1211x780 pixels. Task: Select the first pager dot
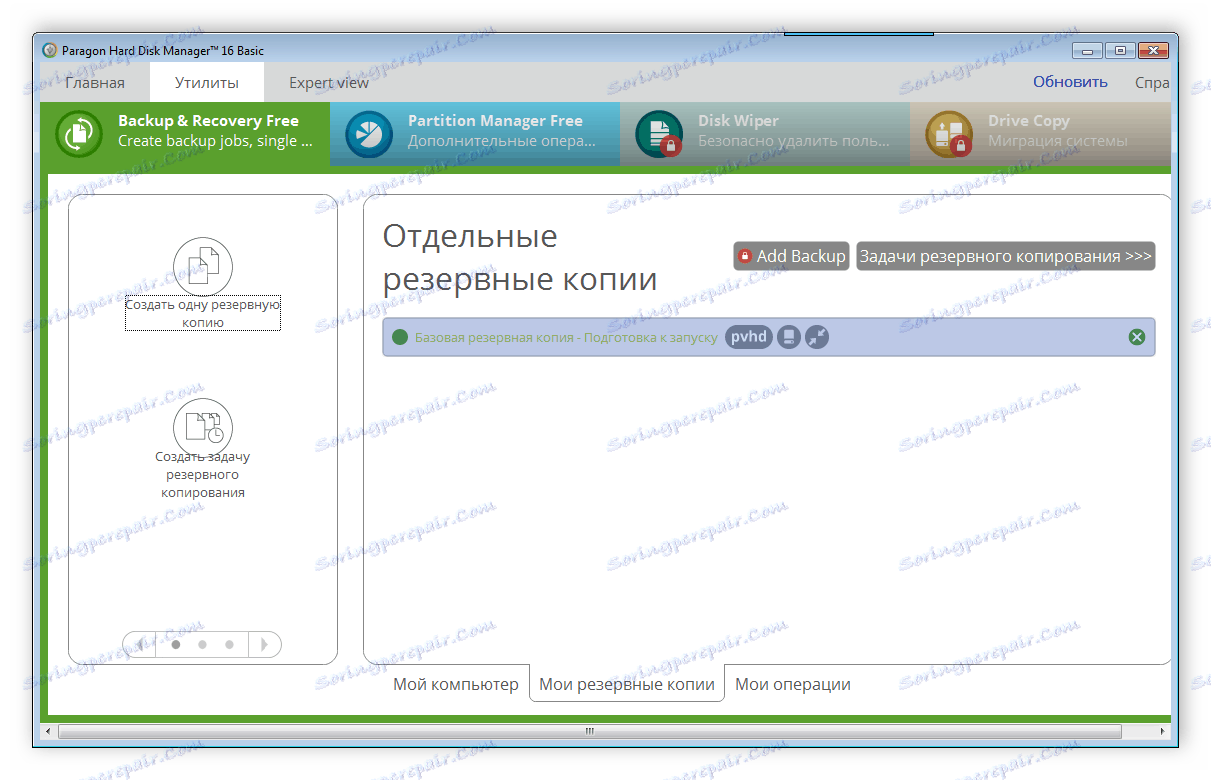pyautogui.click(x=176, y=645)
